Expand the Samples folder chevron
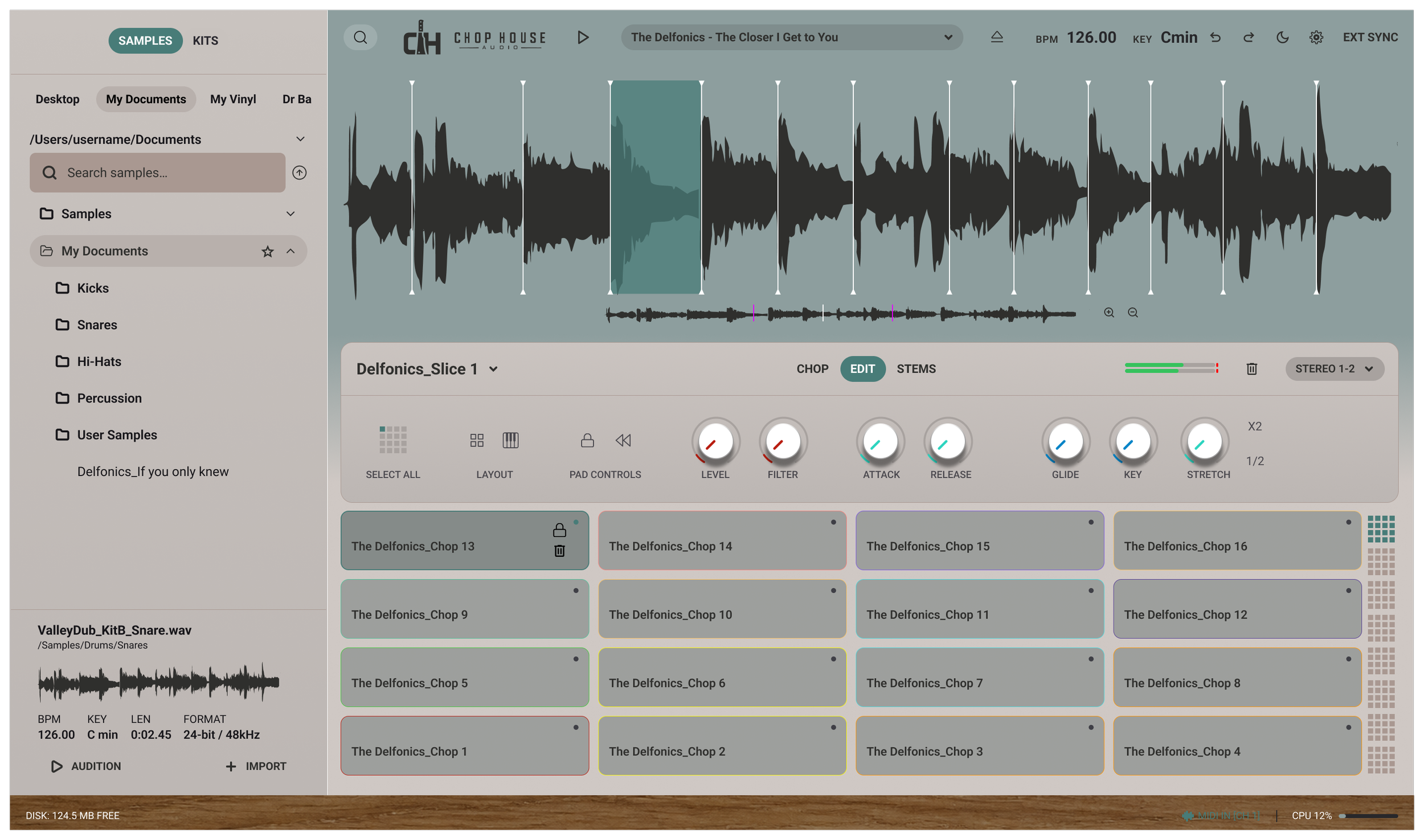Image resolution: width=1424 pixels, height=840 pixels. pyautogui.click(x=290, y=214)
